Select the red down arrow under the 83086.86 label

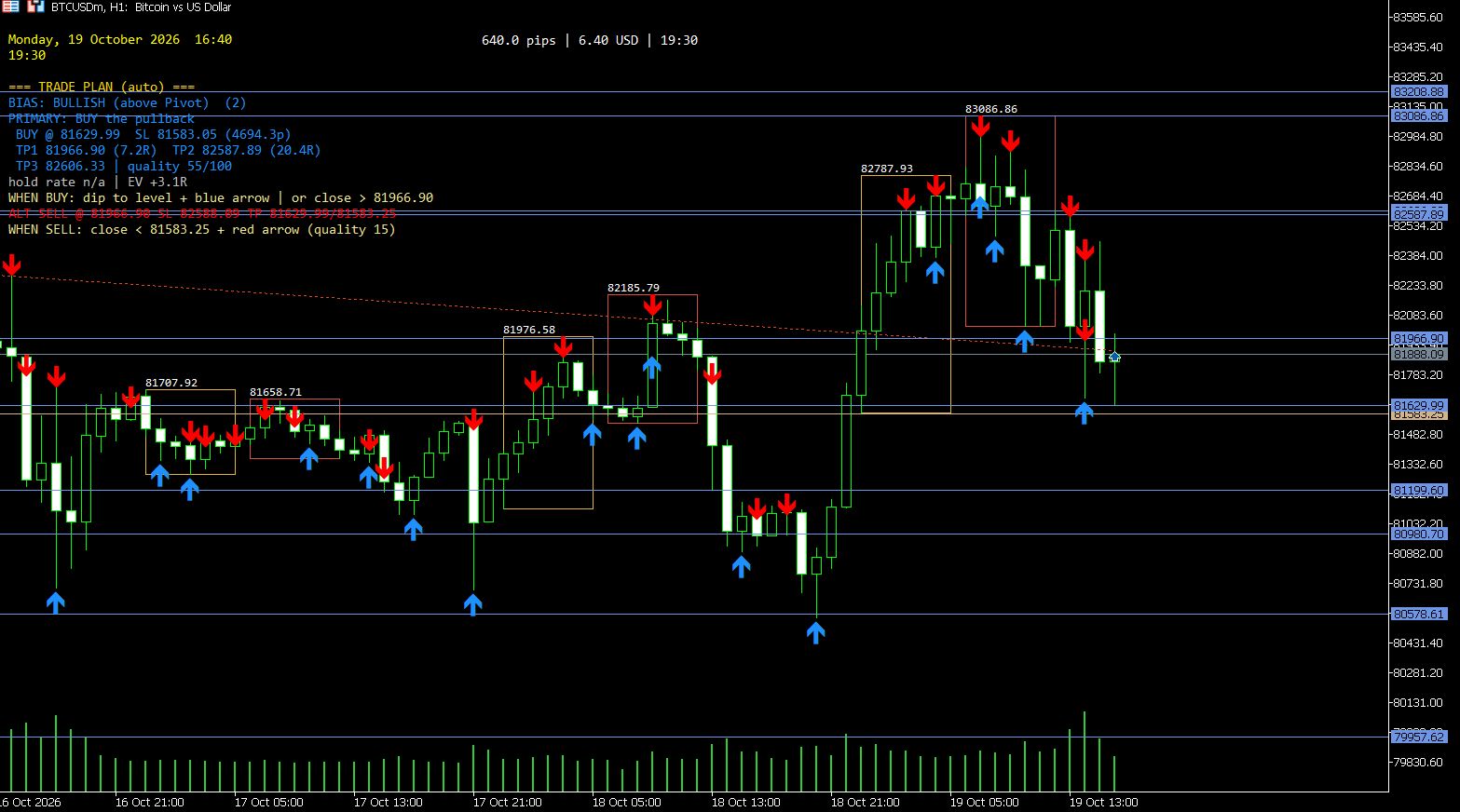[980, 127]
